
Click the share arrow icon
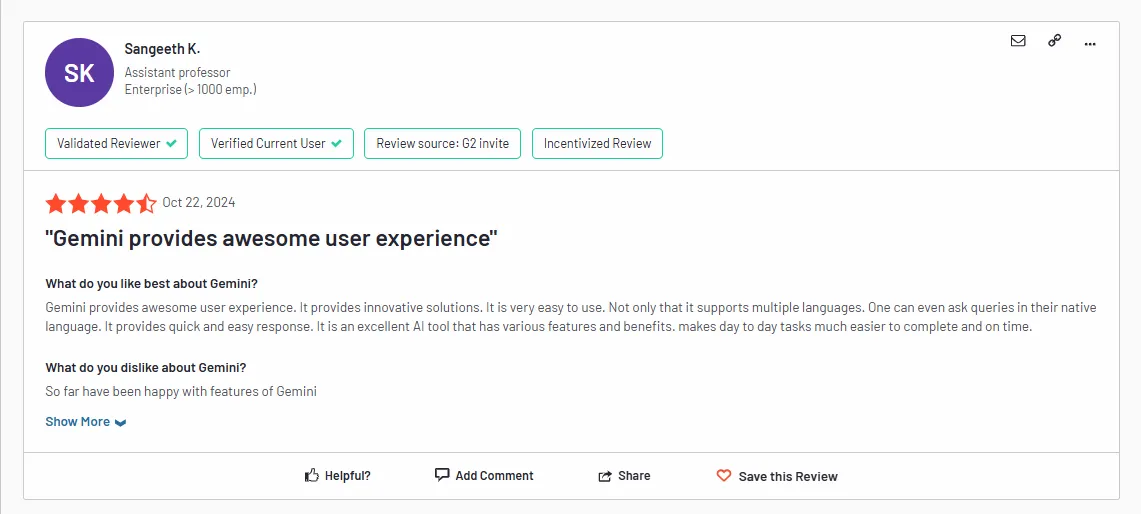click(x=605, y=476)
